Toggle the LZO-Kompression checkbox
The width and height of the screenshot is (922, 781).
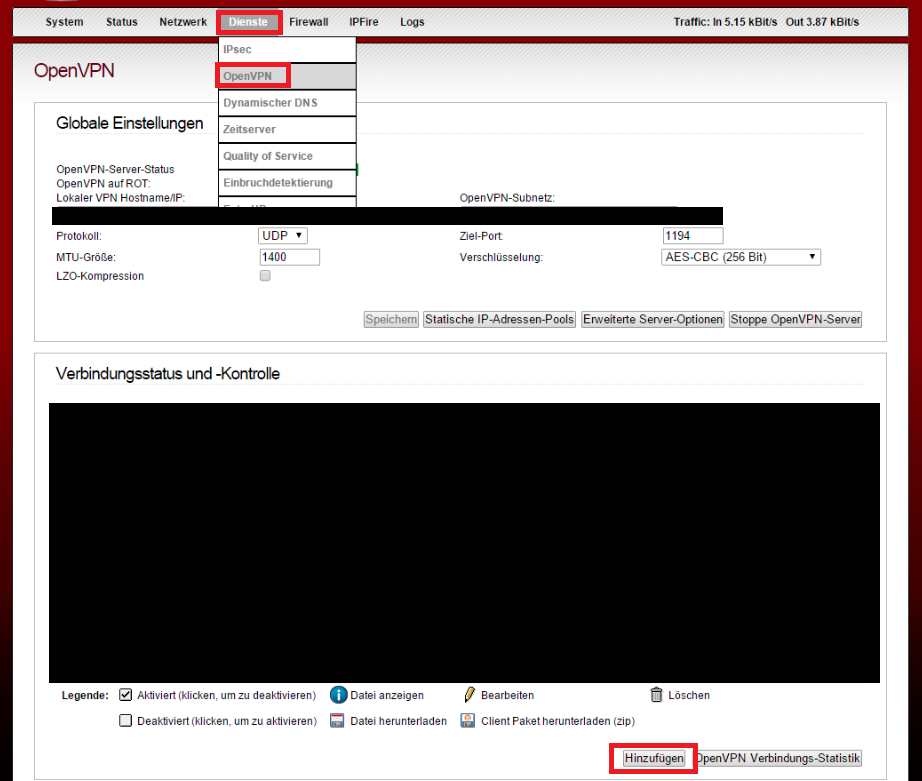tap(265, 276)
